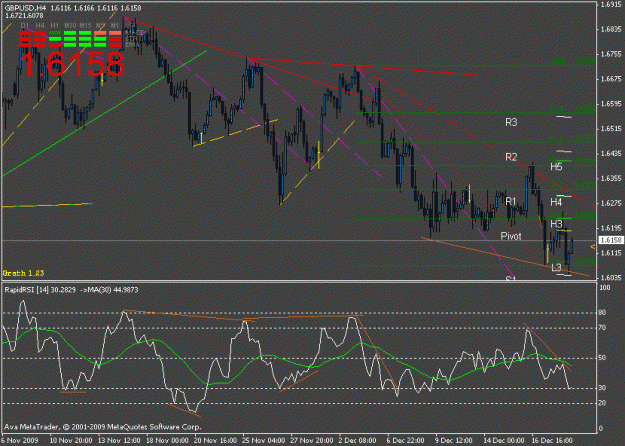Click the 1.6515 value on price scale
Image resolution: width=625 pixels, height=446 pixels.
(x=611, y=129)
